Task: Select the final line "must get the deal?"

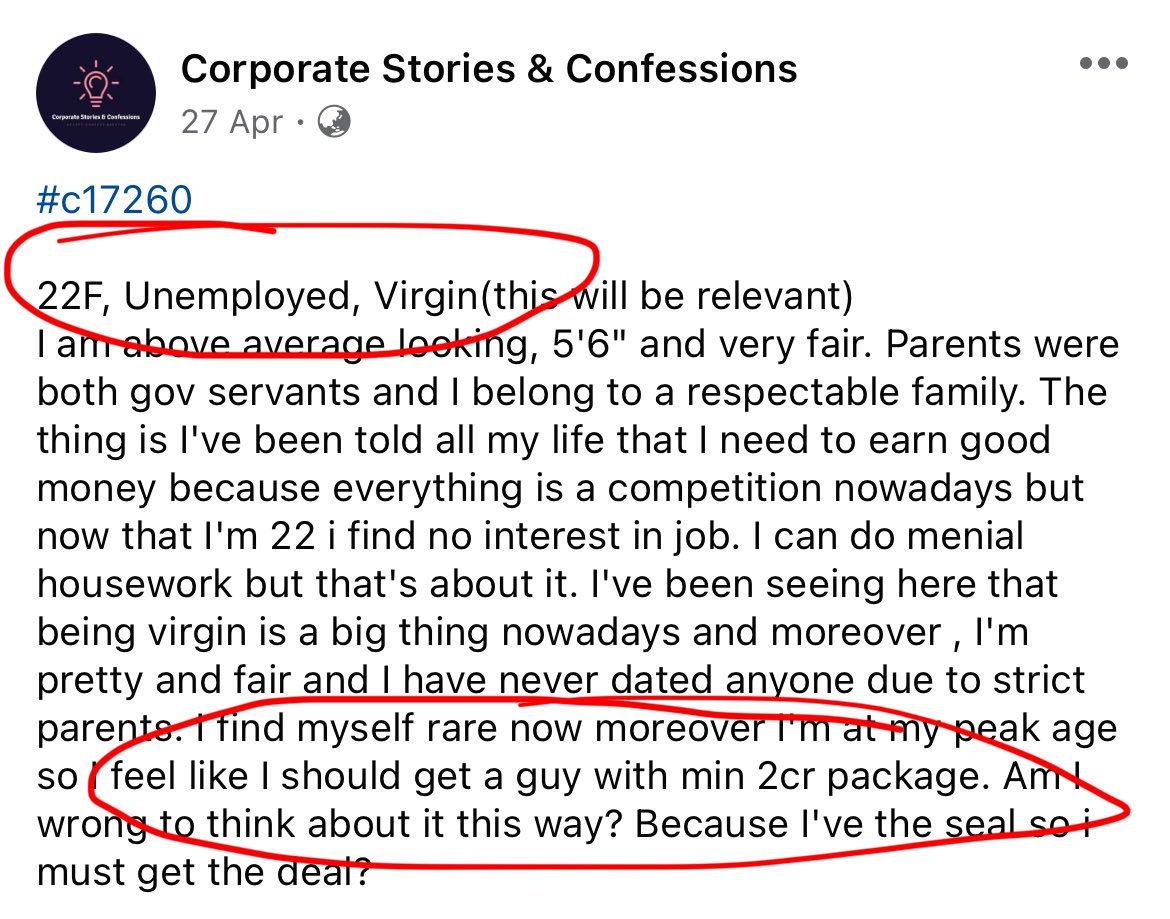Action: click(x=204, y=872)
